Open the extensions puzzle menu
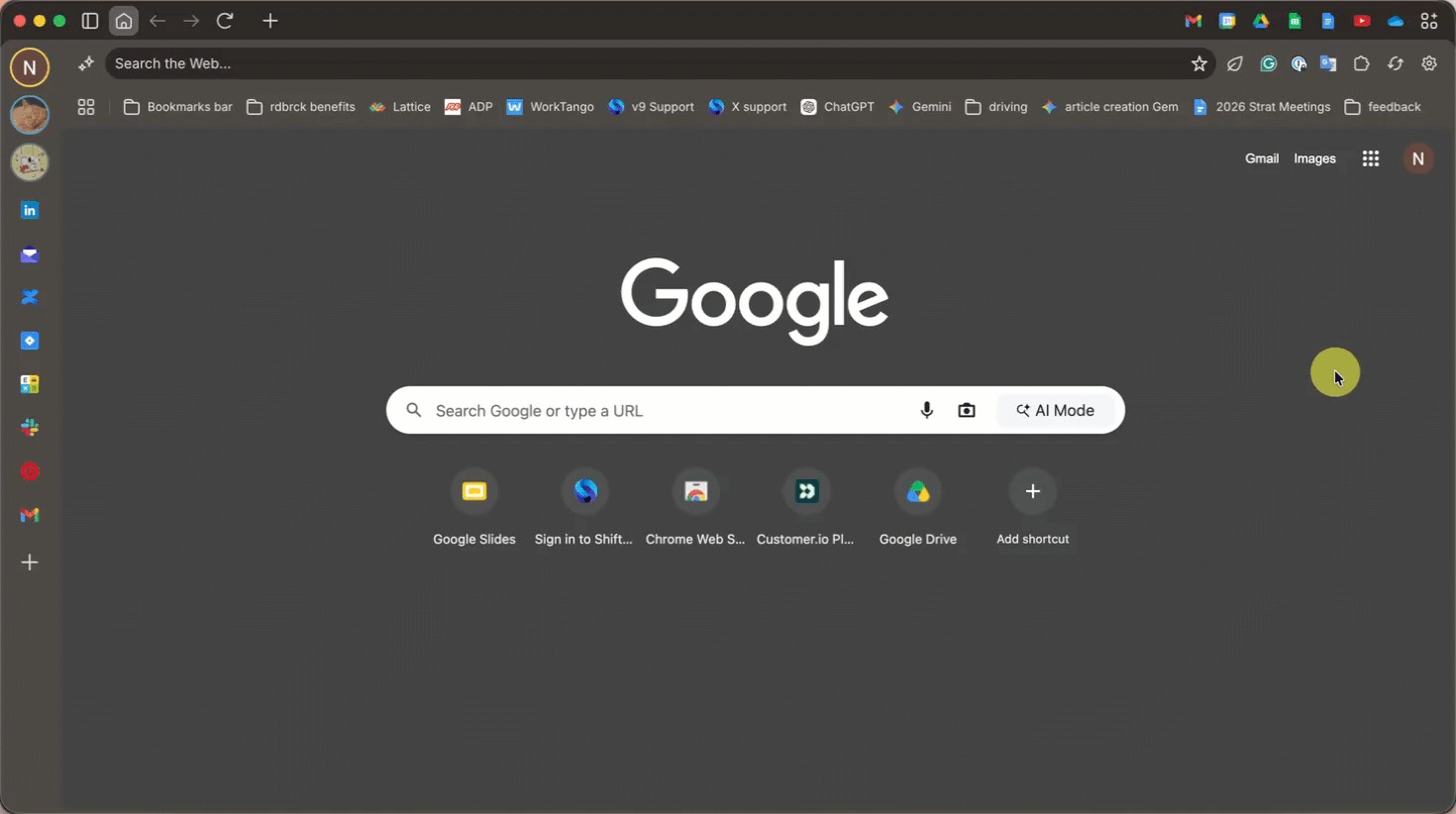The height and width of the screenshot is (814, 1456). (1362, 63)
